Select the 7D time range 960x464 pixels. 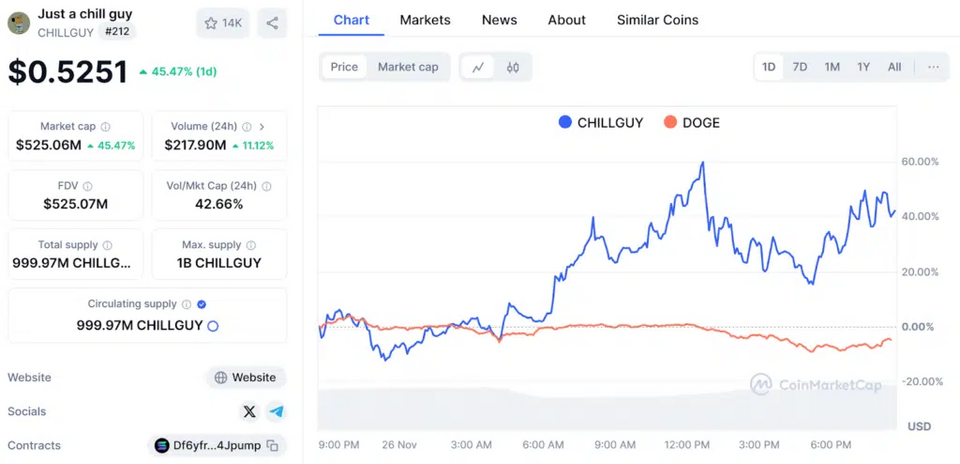[800, 67]
